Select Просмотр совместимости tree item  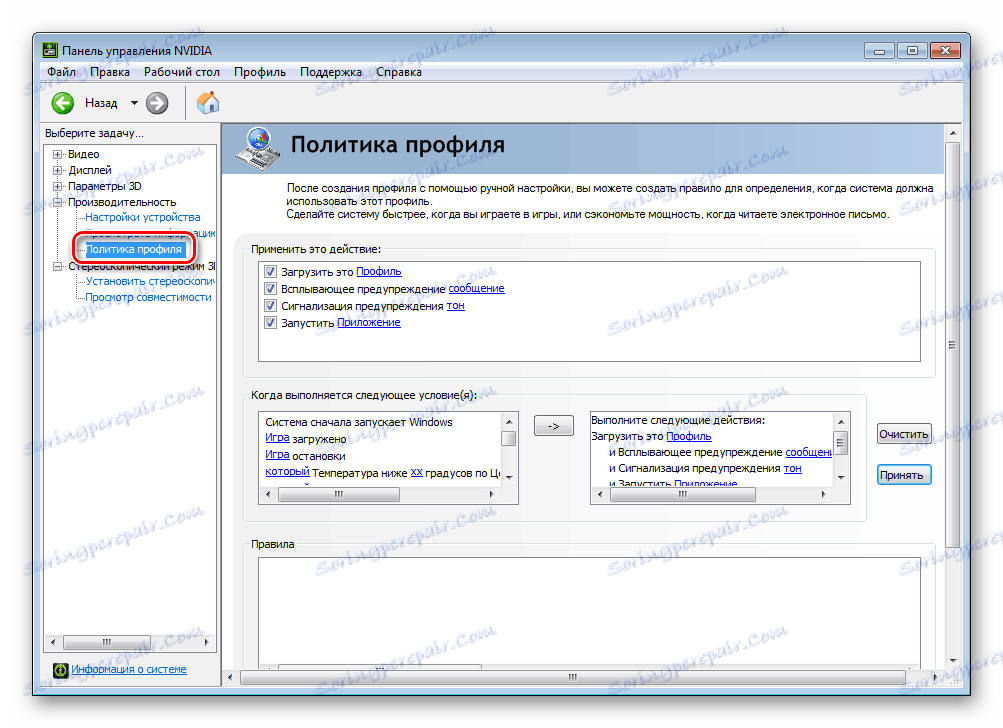[148, 297]
